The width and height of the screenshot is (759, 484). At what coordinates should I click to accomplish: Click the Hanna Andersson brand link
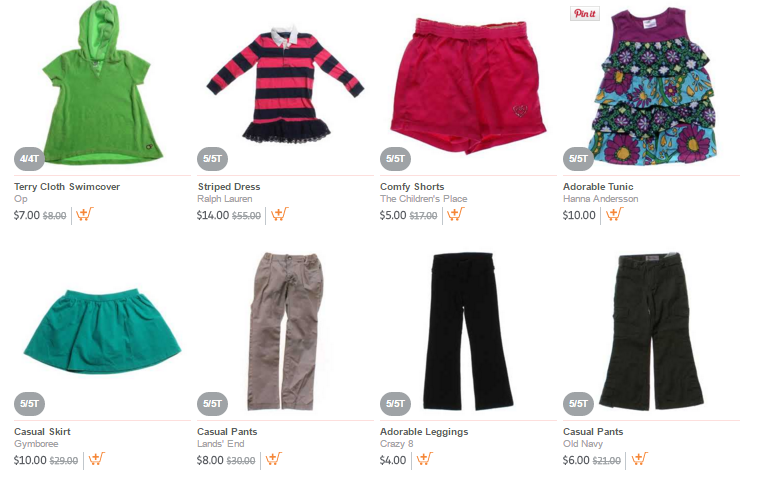[x=600, y=198]
